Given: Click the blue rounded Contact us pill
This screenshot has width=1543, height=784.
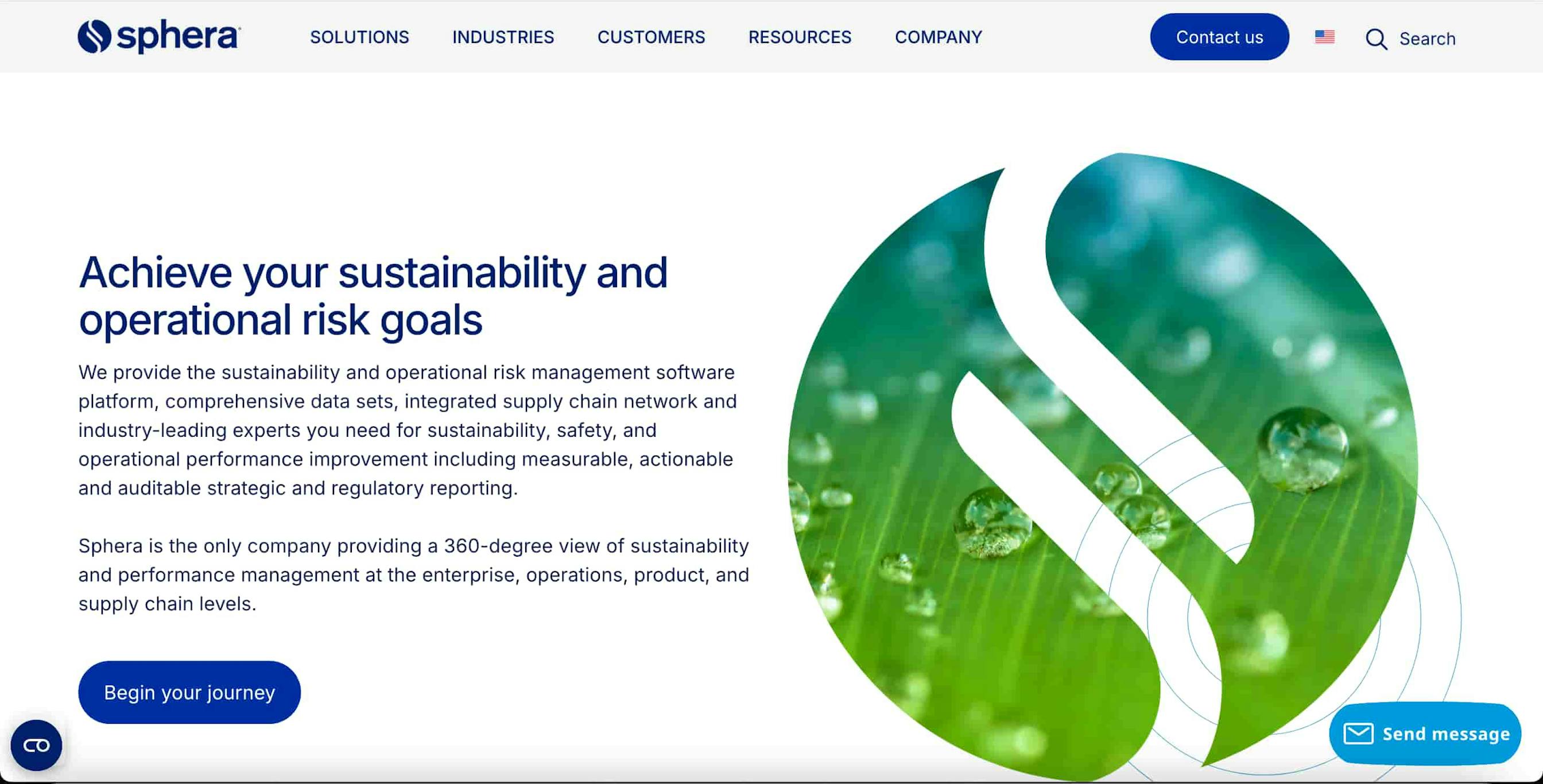Looking at the screenshot, I should point(1220,37).
